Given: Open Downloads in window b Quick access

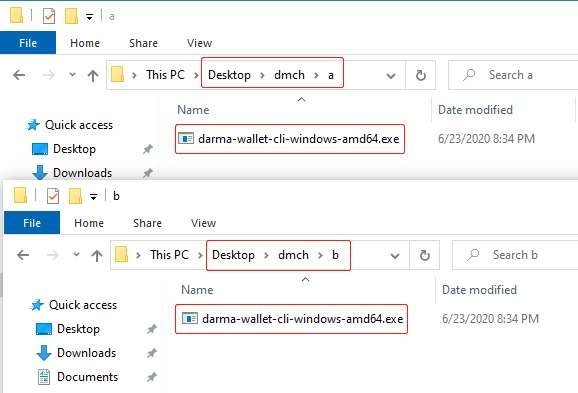Looking at the screenshot, I should click(87, 353).
